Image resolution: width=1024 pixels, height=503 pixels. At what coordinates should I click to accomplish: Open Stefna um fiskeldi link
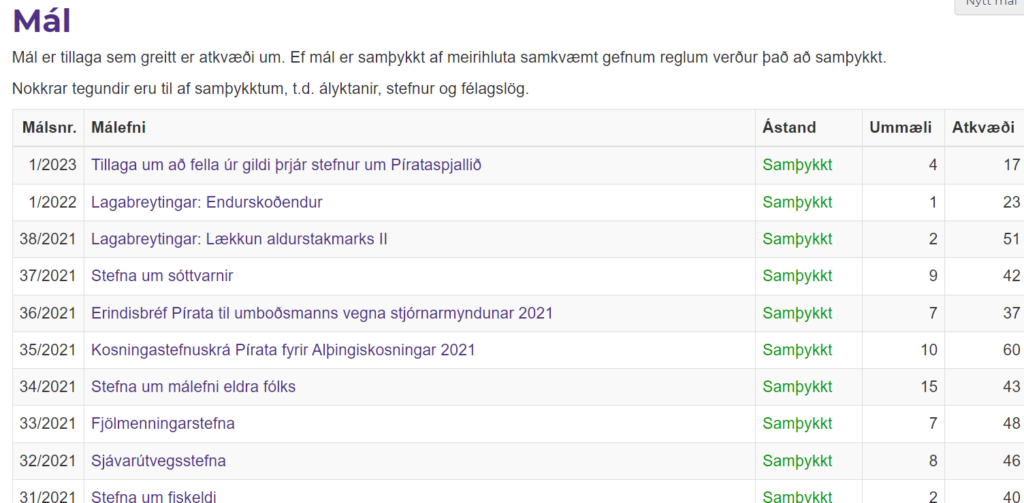click(x=154, y=496)
